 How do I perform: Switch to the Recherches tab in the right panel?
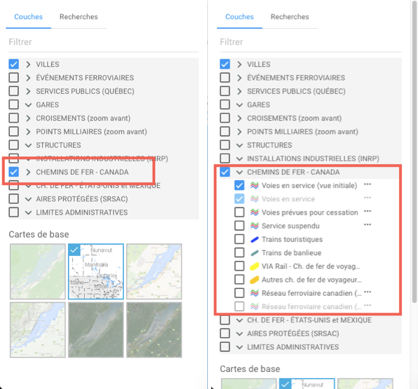(290, 17)
